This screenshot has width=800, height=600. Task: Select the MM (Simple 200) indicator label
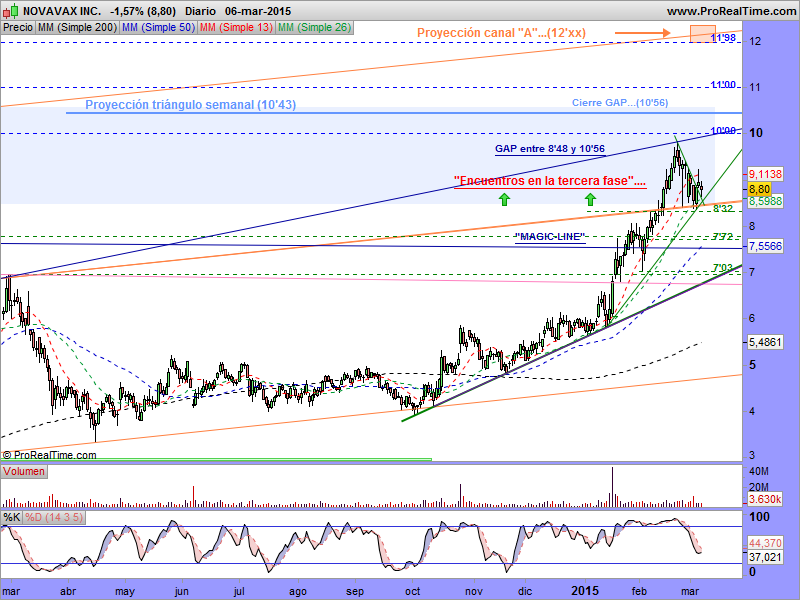(x=77, y=28)
